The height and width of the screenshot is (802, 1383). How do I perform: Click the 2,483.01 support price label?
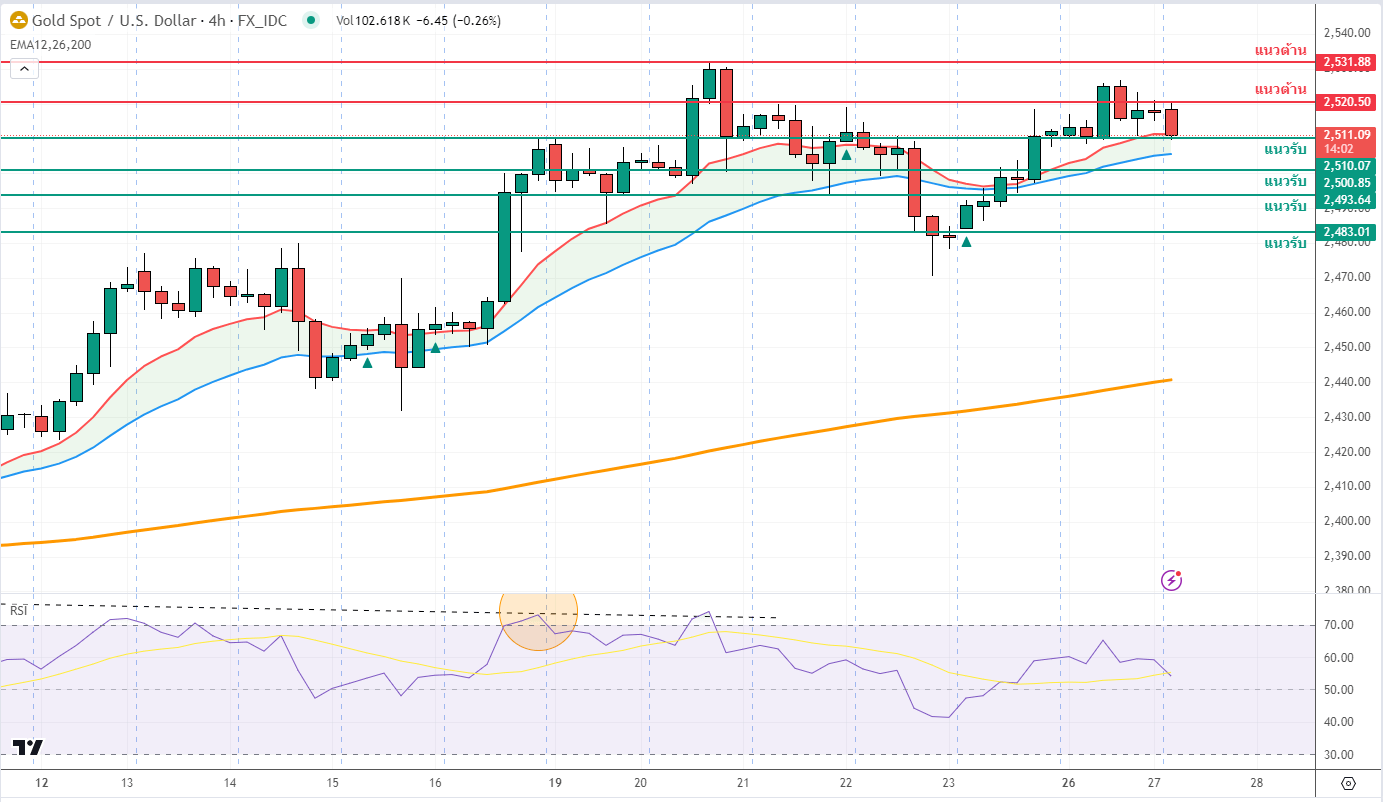pyautogui.click(x=1347, y=232)
